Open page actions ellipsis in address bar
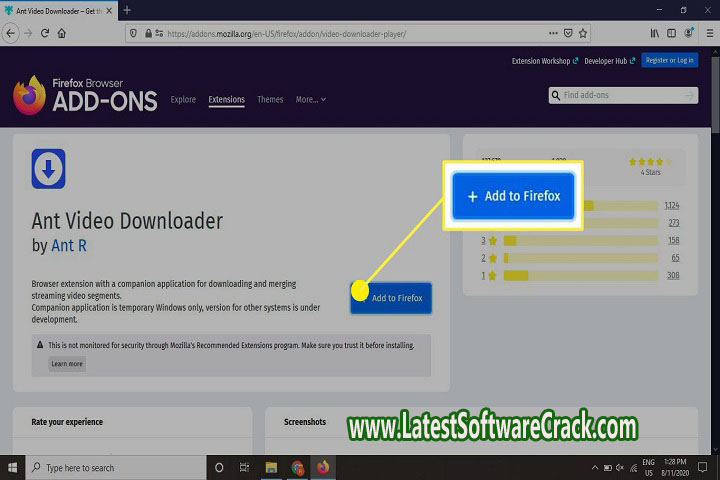This screenshot has width=720, height=480. point(553,33)
